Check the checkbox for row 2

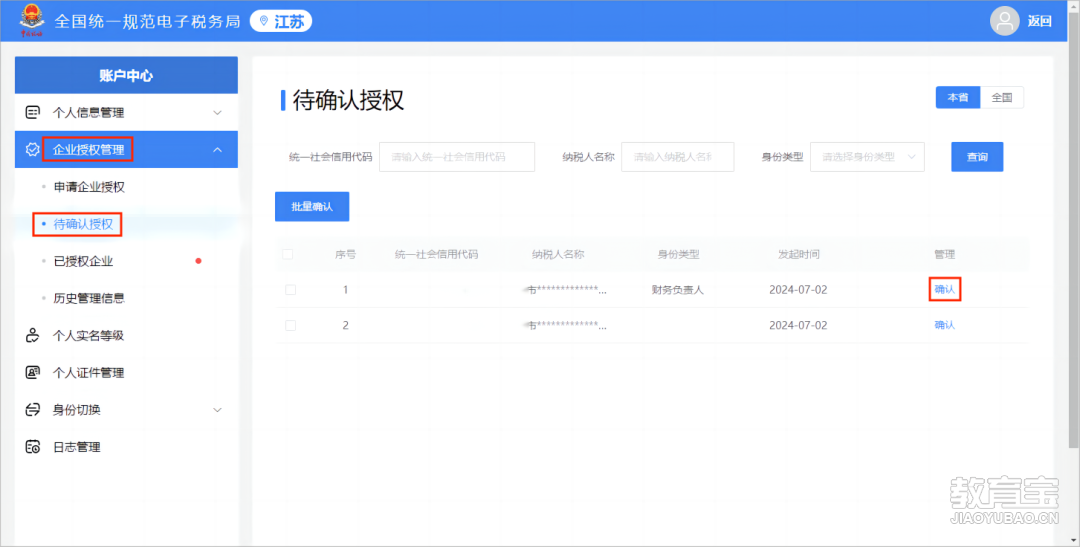291,325
